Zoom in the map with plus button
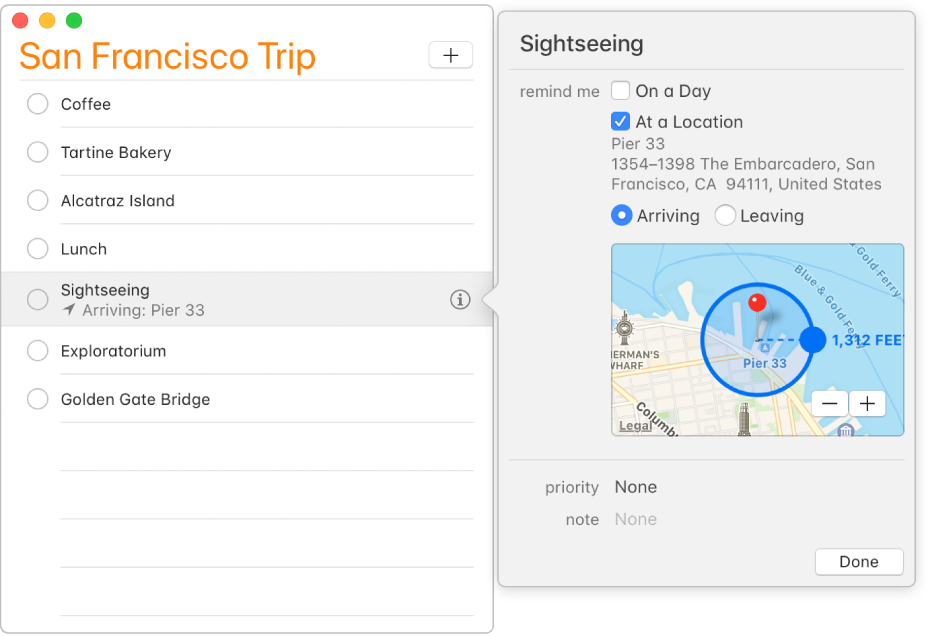The width and height of the screenshot is (931, 636). [867, 404]
